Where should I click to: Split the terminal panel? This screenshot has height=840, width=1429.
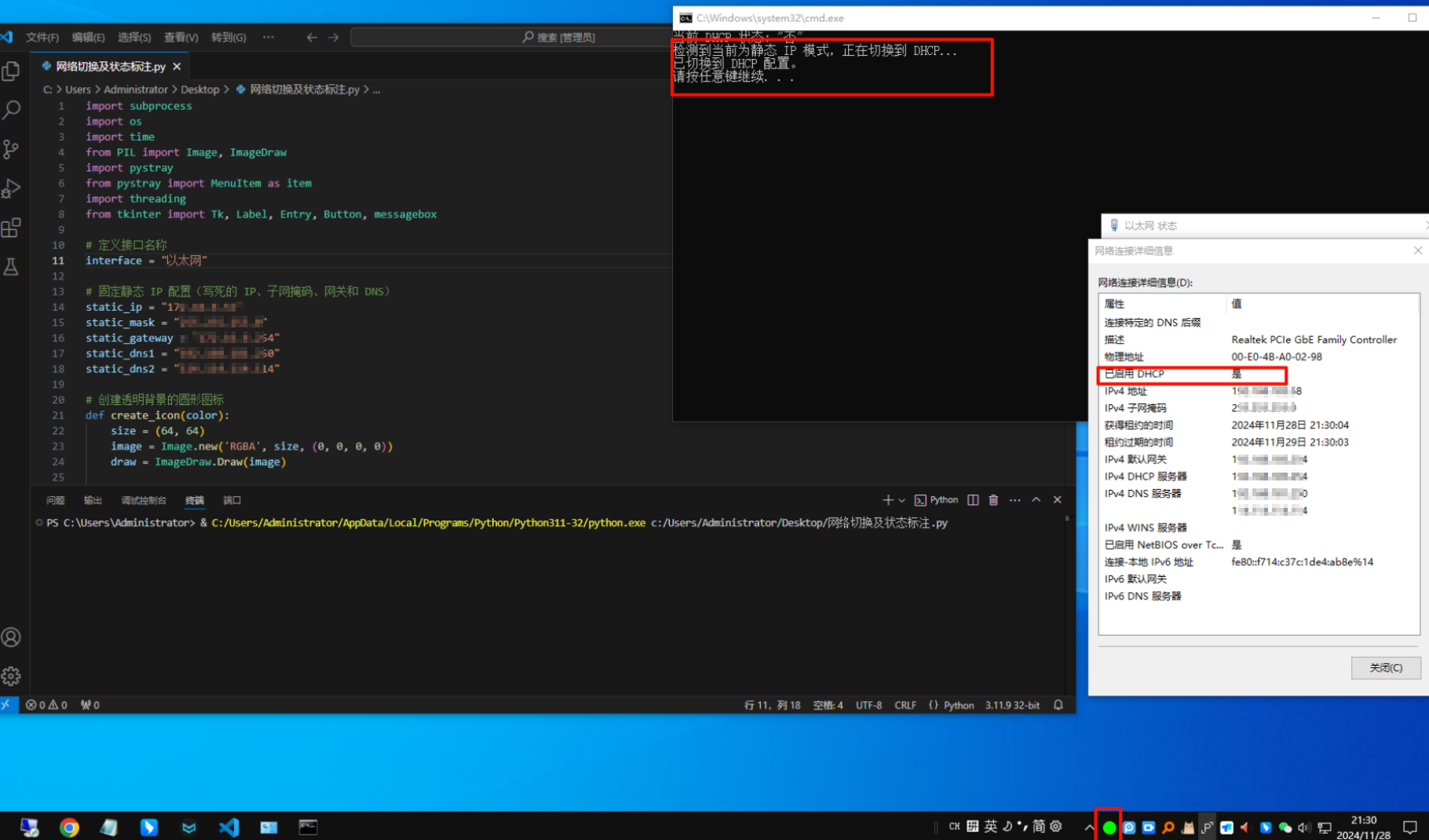pyautogui.click(x=973, y=500)
